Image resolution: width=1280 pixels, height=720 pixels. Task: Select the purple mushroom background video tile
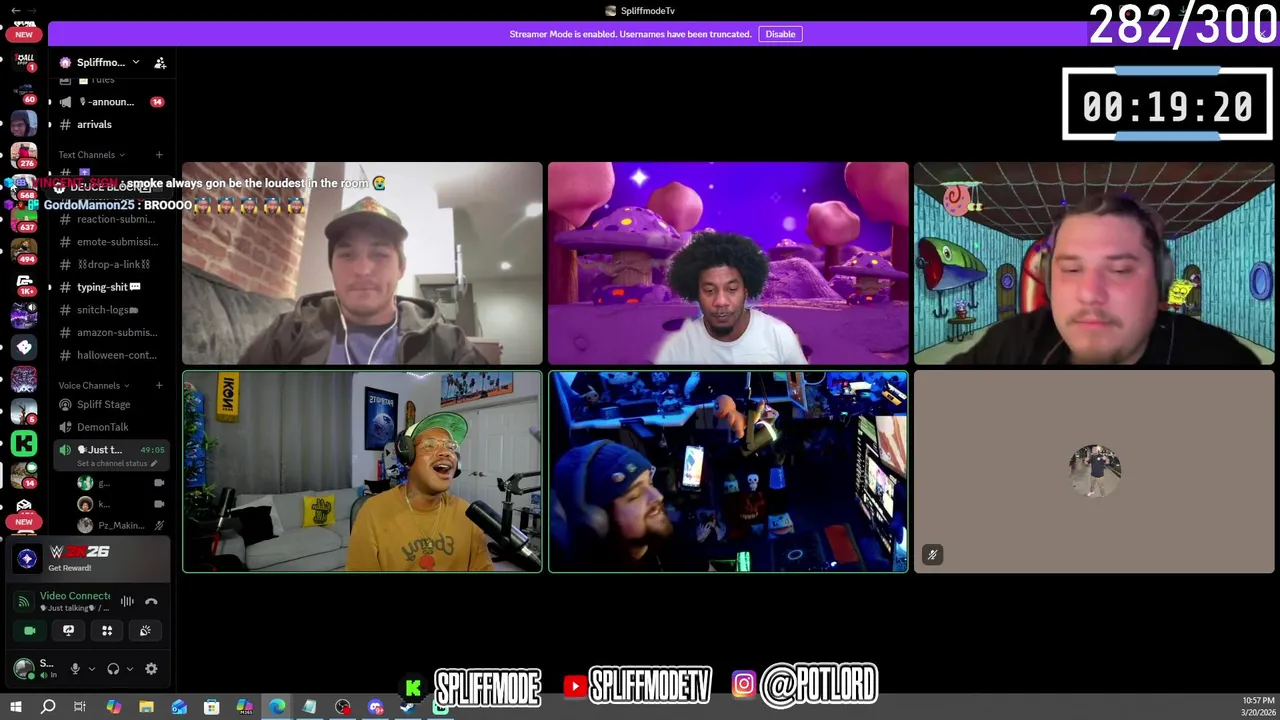click(728, 263)
